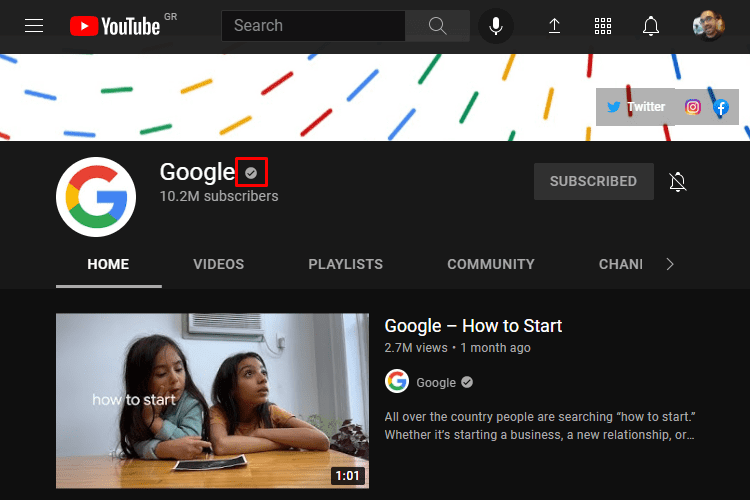The width and height of the screenshot is (750, 500).
Task: Open Google's Twitter link on banner
Action: tap(636, 107)
